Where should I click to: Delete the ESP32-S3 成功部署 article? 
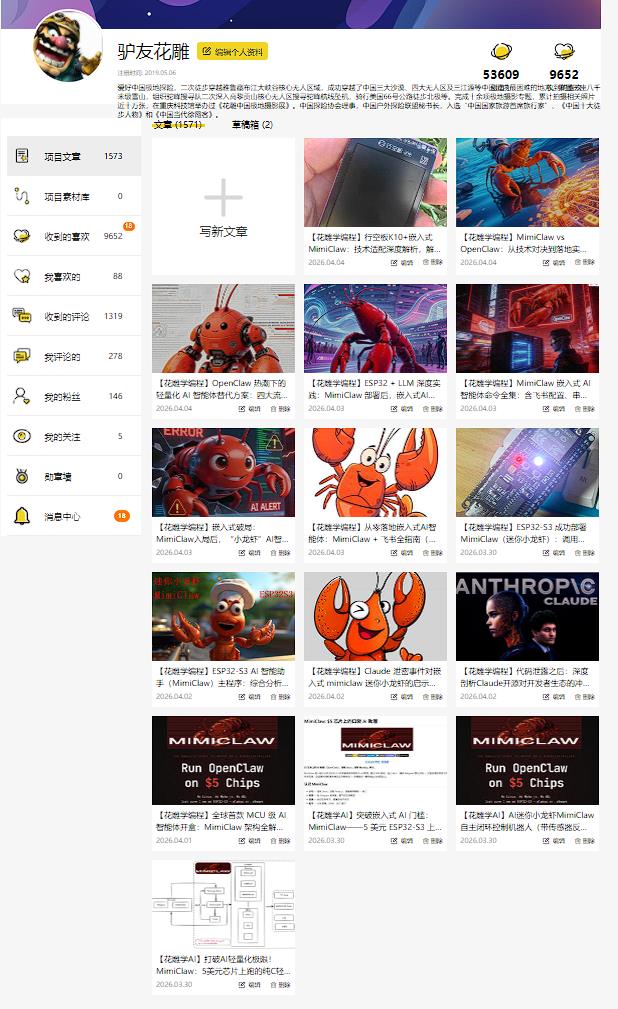click(x=585, y=553)
